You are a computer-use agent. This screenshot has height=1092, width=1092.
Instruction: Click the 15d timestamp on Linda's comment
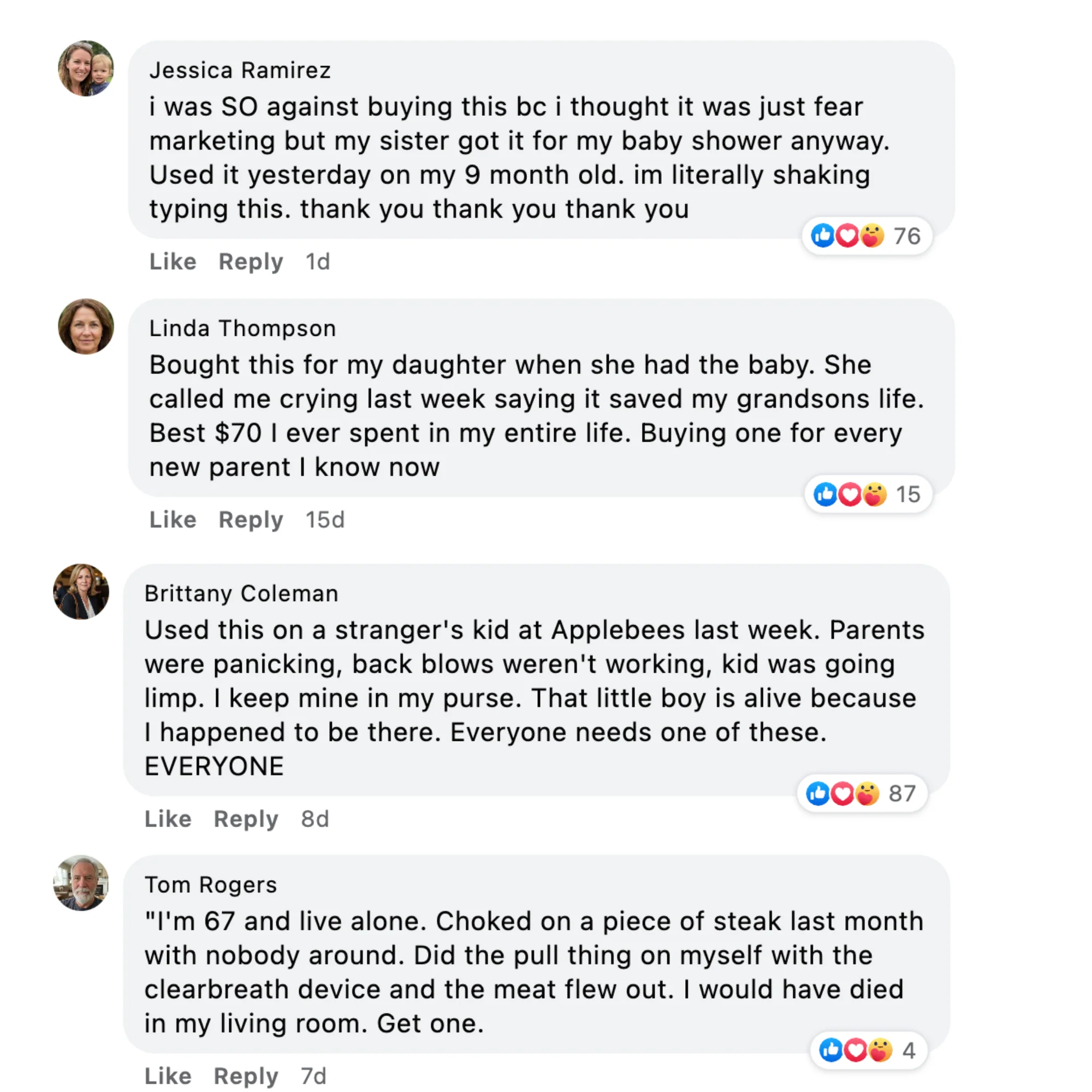click(325, 520)
